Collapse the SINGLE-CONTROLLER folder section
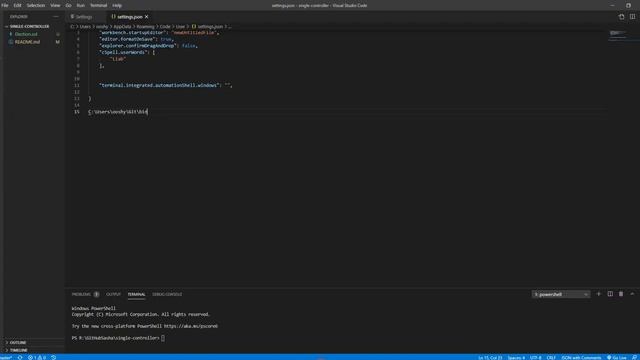This screenshot has width=640, height=360. point(29,27)
